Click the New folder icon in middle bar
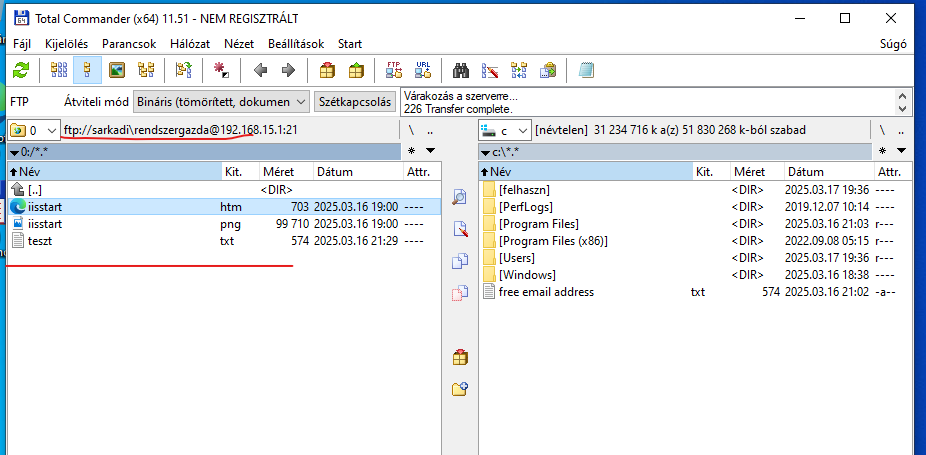Screen dimensions: 926x455 460,389
